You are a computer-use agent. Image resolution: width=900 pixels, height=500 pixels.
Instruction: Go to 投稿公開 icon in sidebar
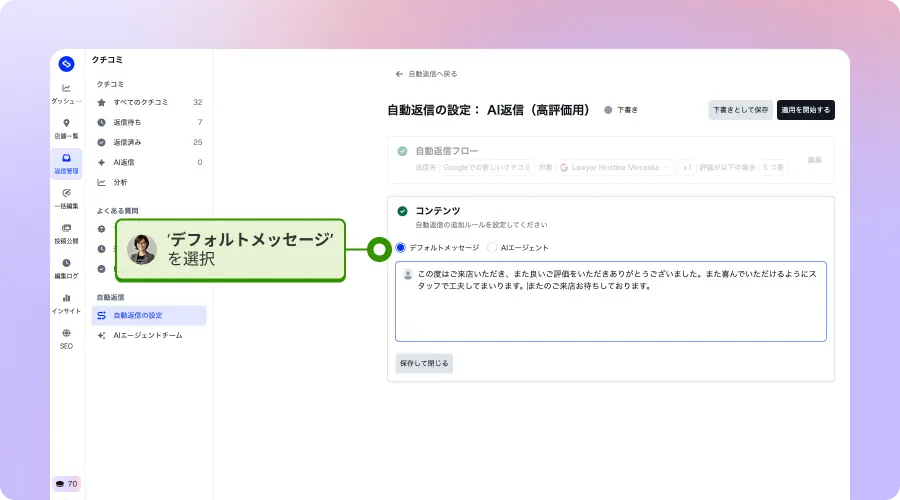coord(66,233)
